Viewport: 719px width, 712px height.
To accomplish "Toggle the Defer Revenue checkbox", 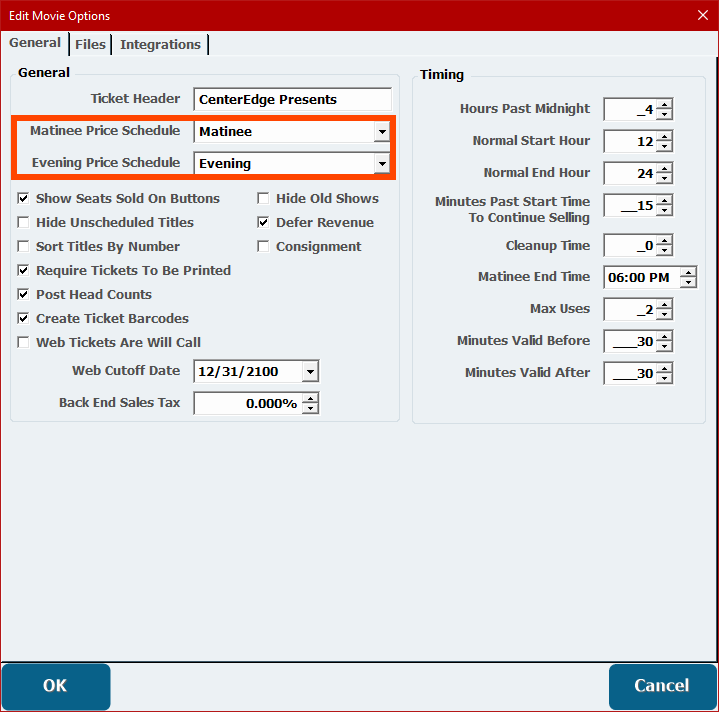I will (264, 223).
